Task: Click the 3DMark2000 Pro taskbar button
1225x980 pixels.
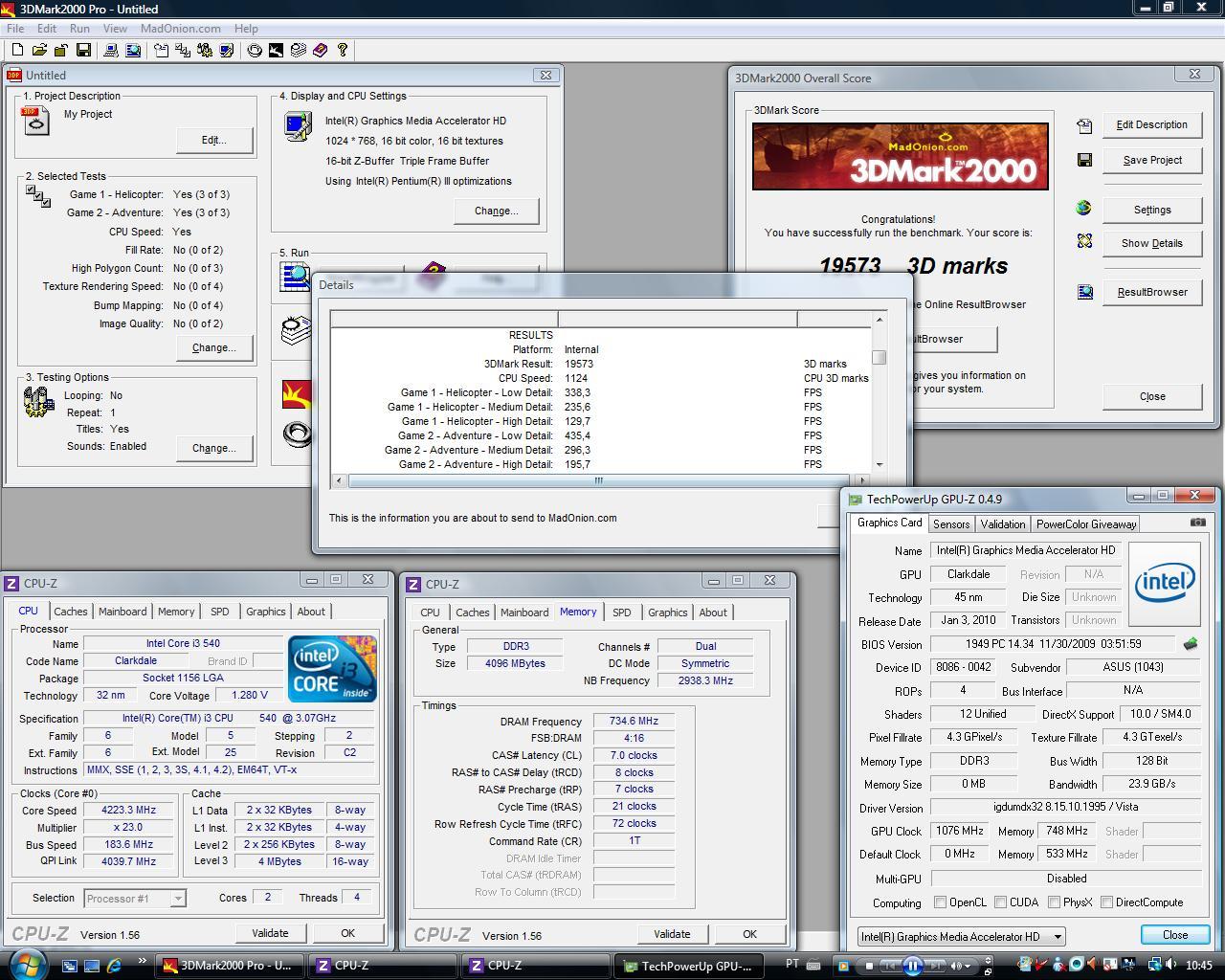Action: 230,966
